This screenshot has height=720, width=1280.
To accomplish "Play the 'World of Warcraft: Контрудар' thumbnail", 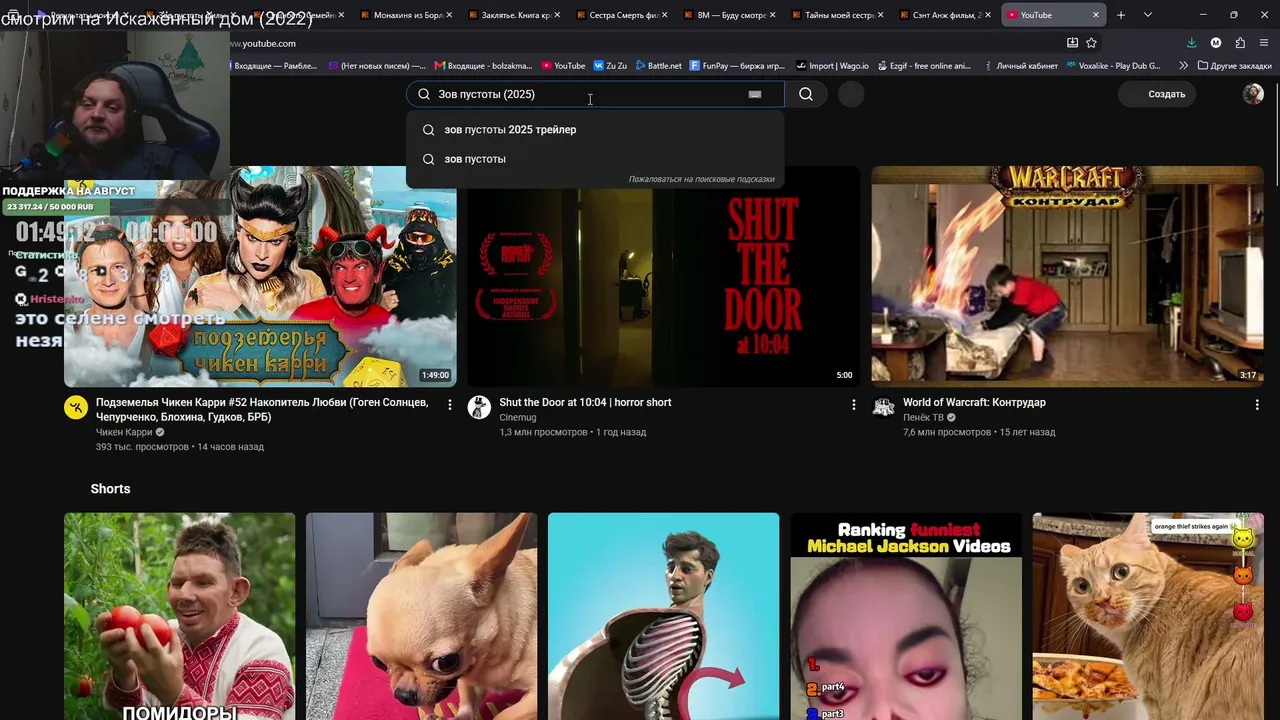I will tap(1067, 276).
